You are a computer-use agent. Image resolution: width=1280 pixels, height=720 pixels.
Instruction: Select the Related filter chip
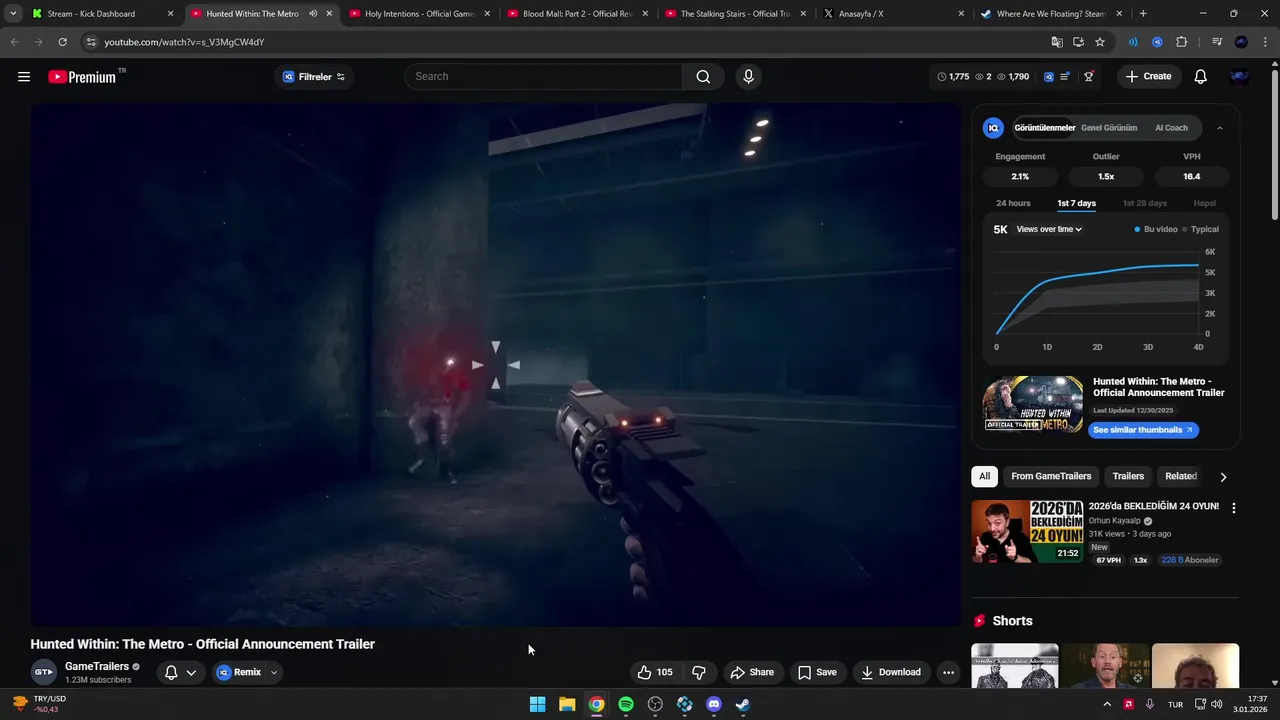coord(1181,476)
